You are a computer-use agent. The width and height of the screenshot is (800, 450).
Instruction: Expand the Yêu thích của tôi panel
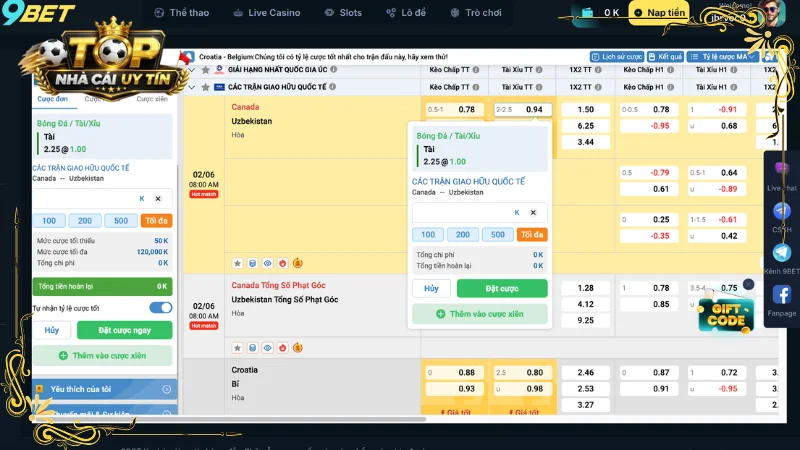105,389
